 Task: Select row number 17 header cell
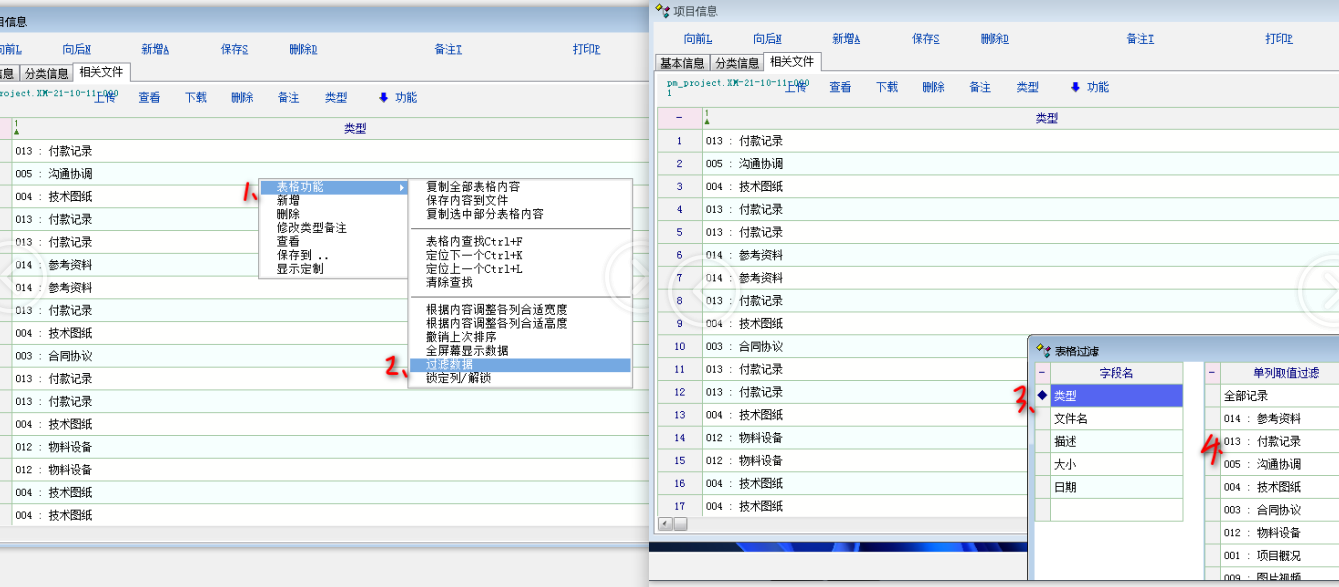679,507
